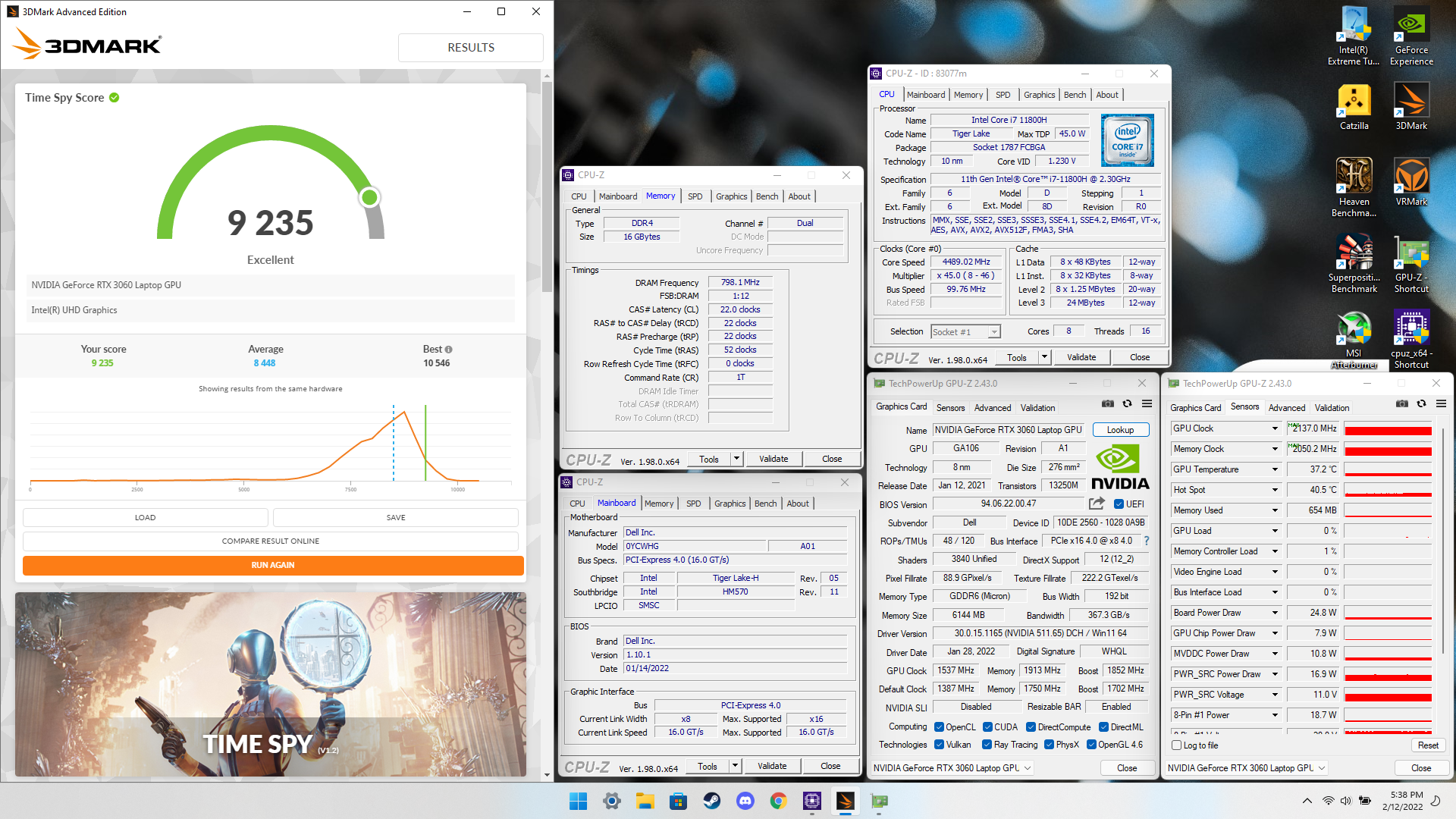Click the Lookup button in GPU-Z
The height and width of the screenshot is (819, 1456).
click(x=1120, y=430)
